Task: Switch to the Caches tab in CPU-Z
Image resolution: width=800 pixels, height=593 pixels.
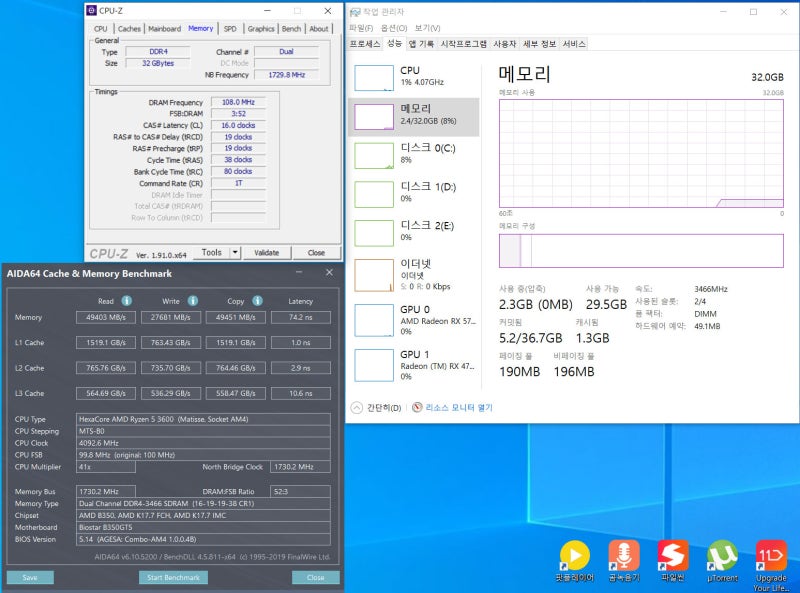Action: point(129,29)
